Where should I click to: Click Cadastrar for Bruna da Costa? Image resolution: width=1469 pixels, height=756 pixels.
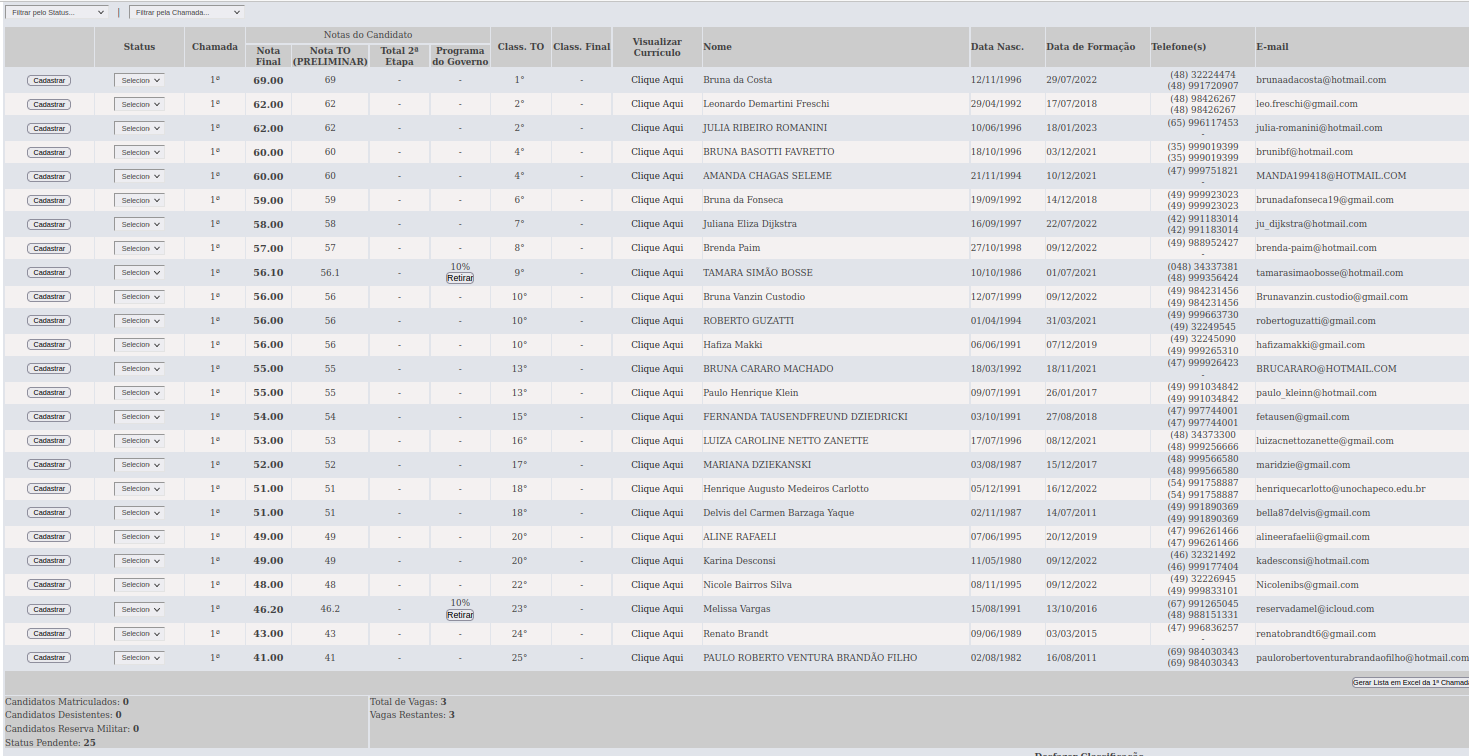49,80
